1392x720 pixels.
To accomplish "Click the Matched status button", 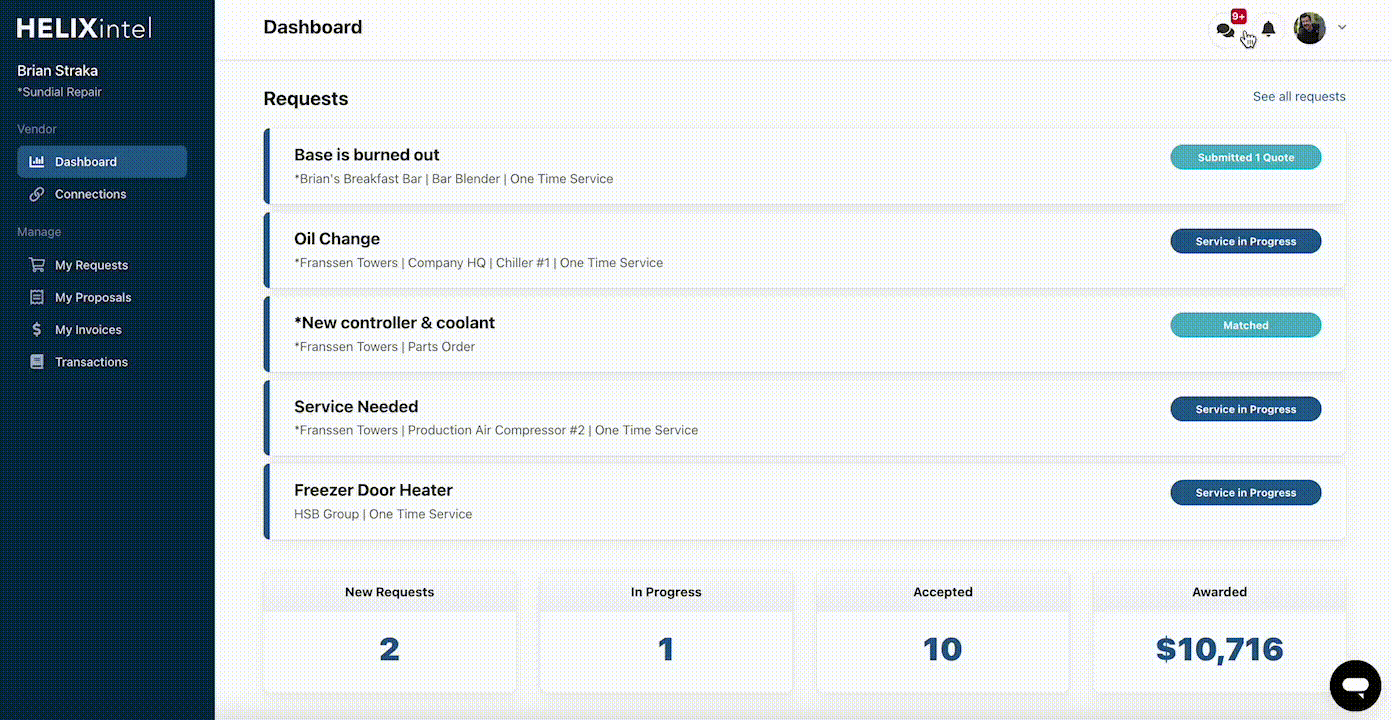I will click(1245, 325).
